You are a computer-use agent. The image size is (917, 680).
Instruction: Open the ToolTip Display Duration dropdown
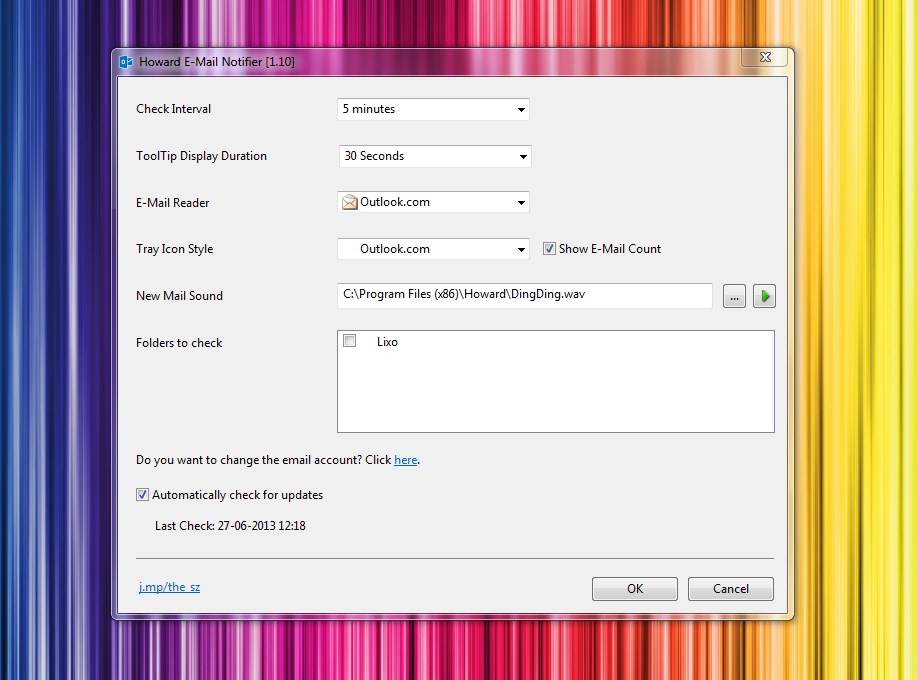[435, 156]
